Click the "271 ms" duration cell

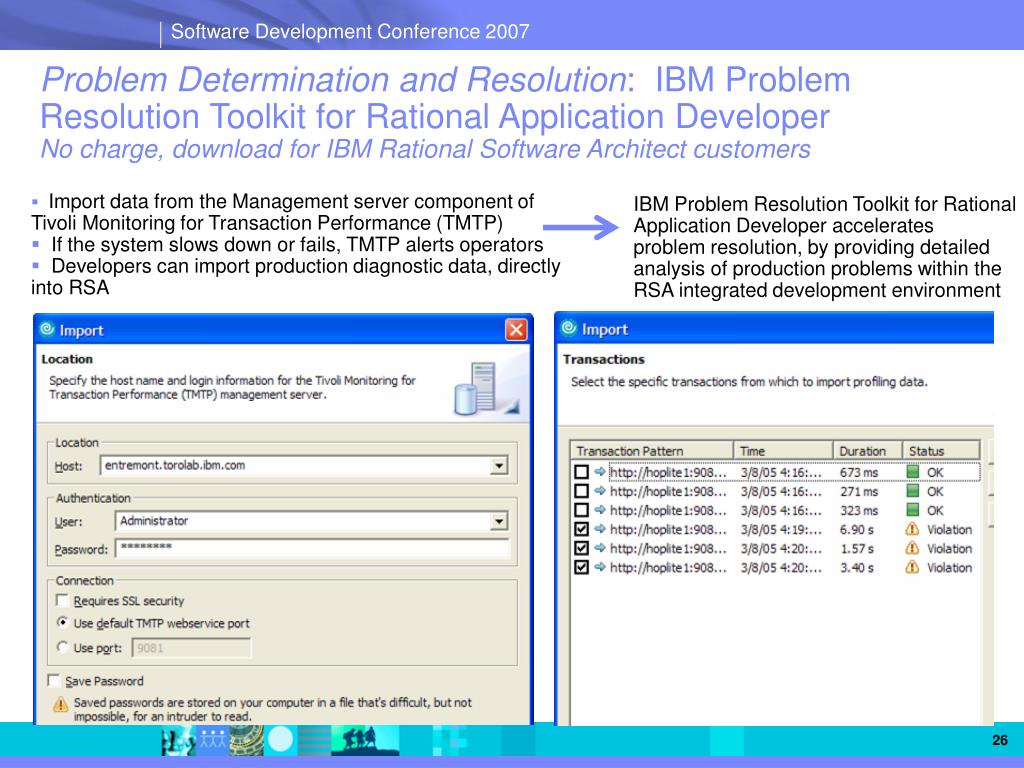pyautogui.click(x=859, y=492)
